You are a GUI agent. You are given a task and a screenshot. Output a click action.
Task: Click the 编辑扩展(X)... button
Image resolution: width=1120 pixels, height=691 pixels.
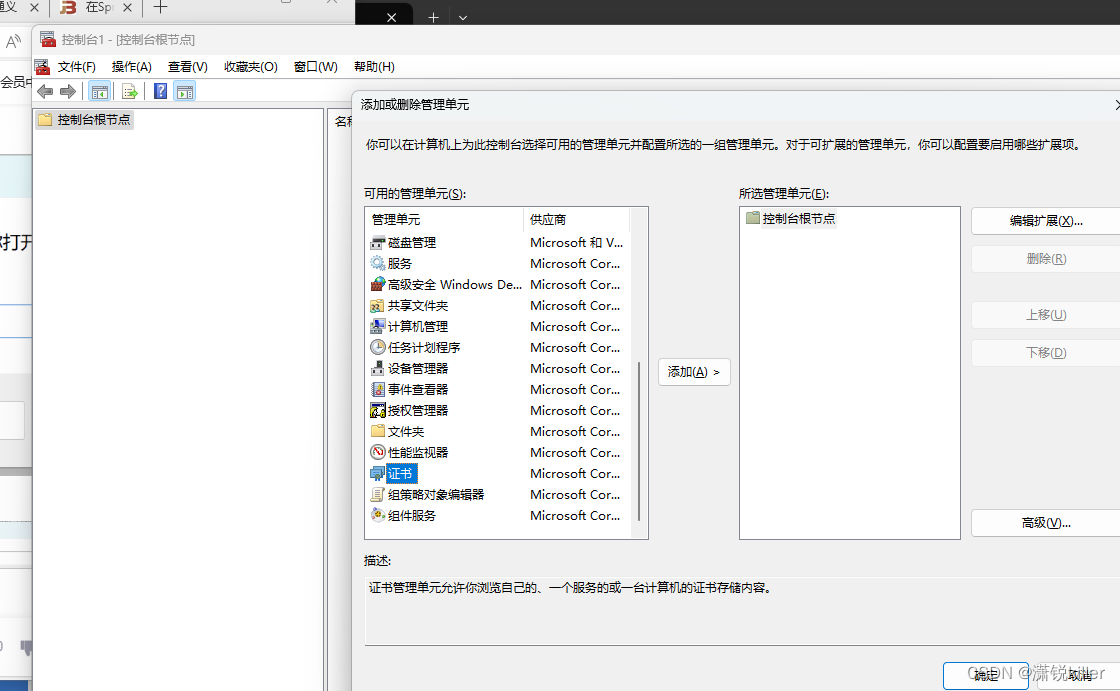(1046, 221)
